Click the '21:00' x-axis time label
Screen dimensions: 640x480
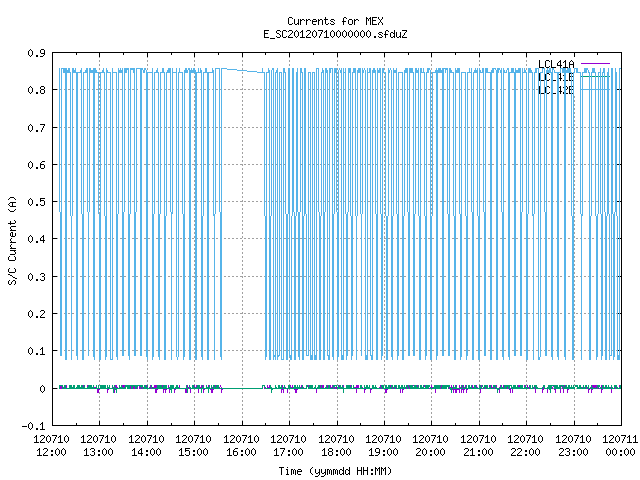click(478, 452)
